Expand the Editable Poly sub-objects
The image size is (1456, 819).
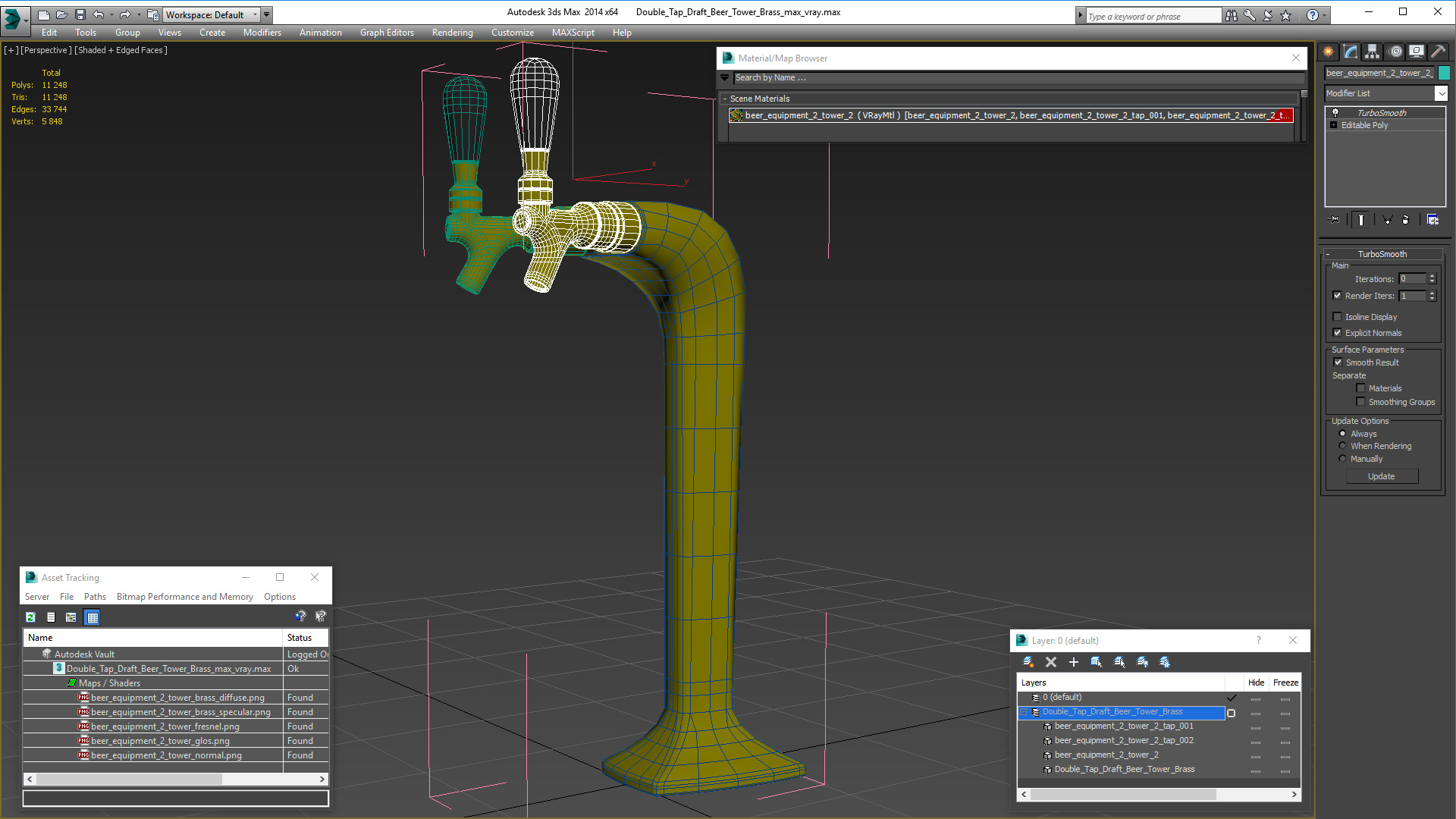(x=1334, y=125)
